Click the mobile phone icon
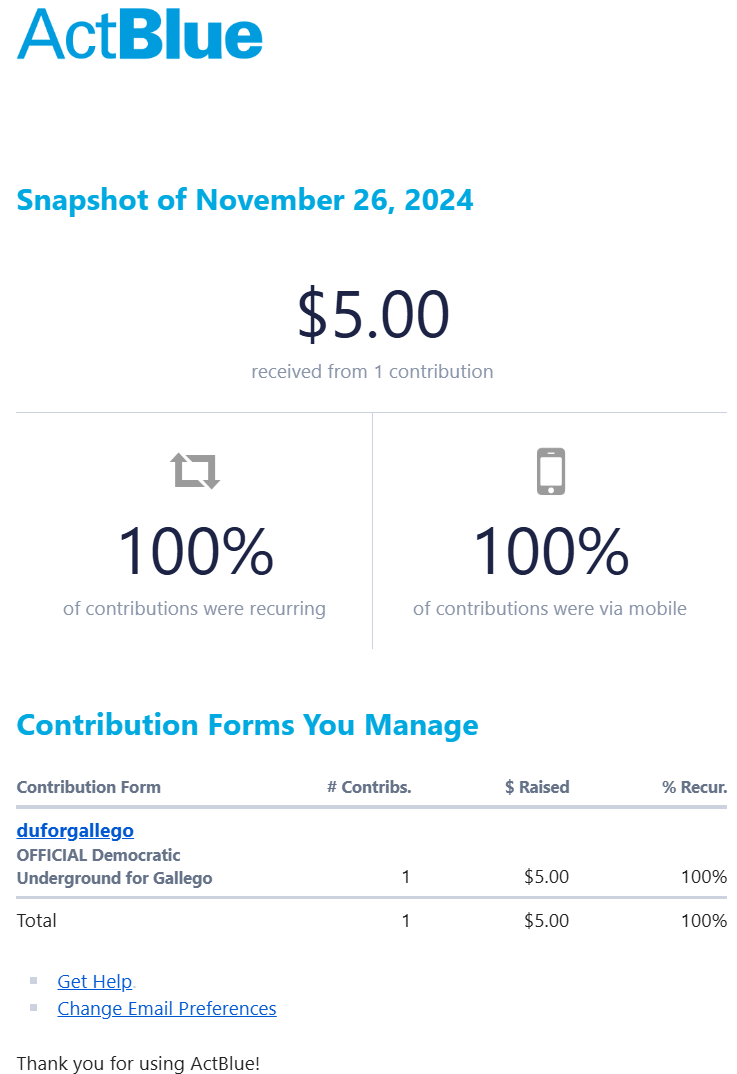 [x=551, y=471]
